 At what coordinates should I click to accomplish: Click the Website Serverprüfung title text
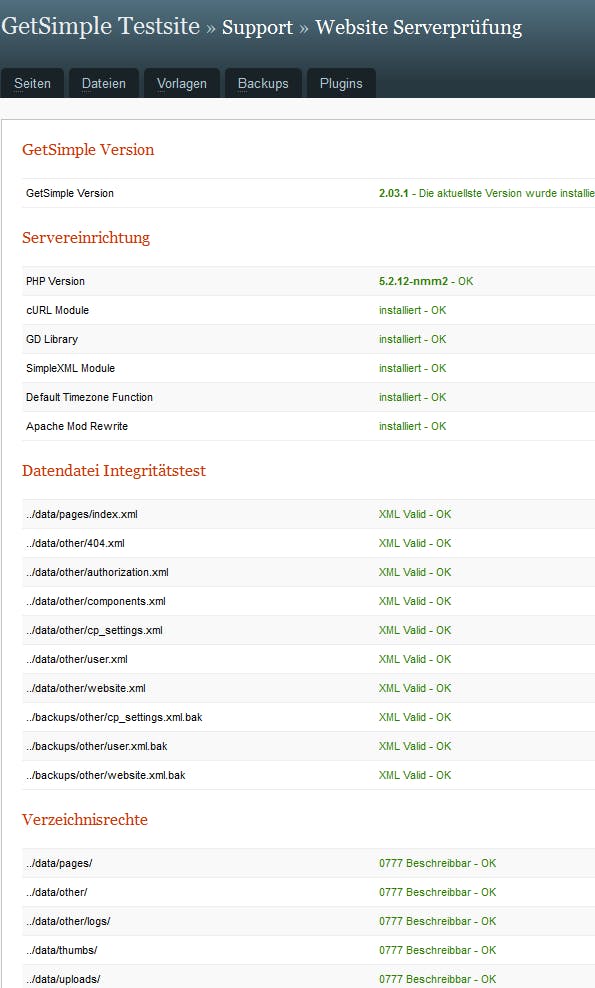coord(419,28)
